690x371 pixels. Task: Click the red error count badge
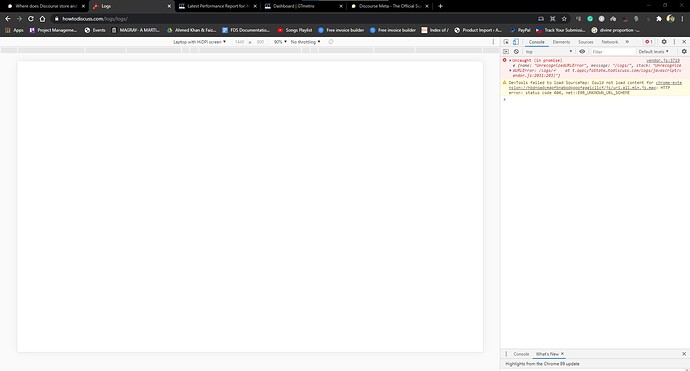(649, 42)
